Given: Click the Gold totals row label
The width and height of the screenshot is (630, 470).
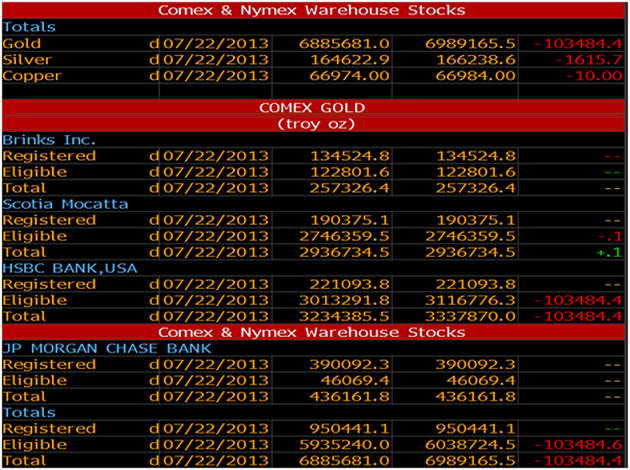Looking at the screenshot, I should tap(22, 43).
